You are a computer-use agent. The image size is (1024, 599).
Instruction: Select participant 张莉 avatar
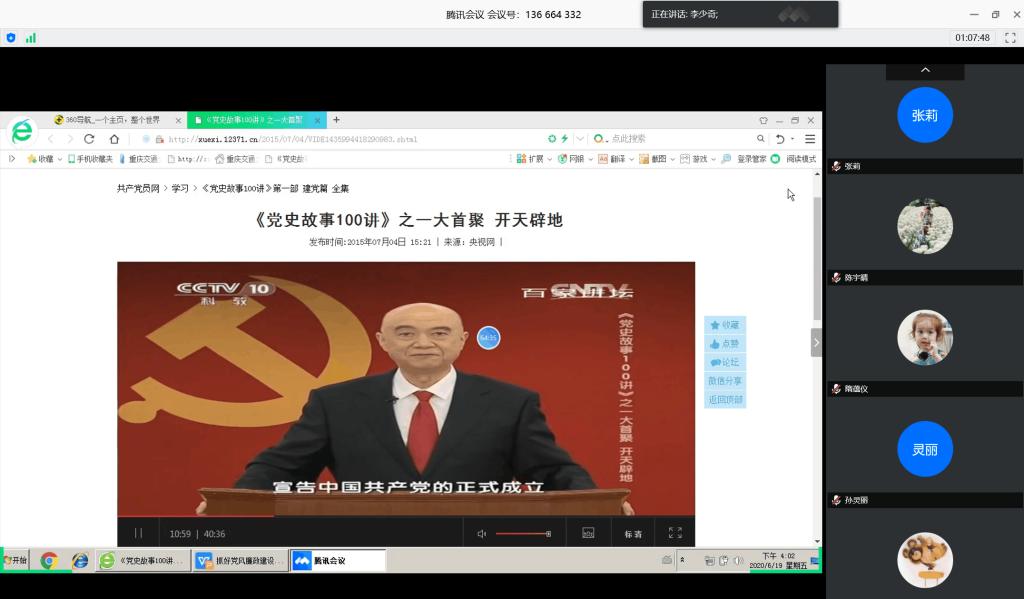point(925,115)
